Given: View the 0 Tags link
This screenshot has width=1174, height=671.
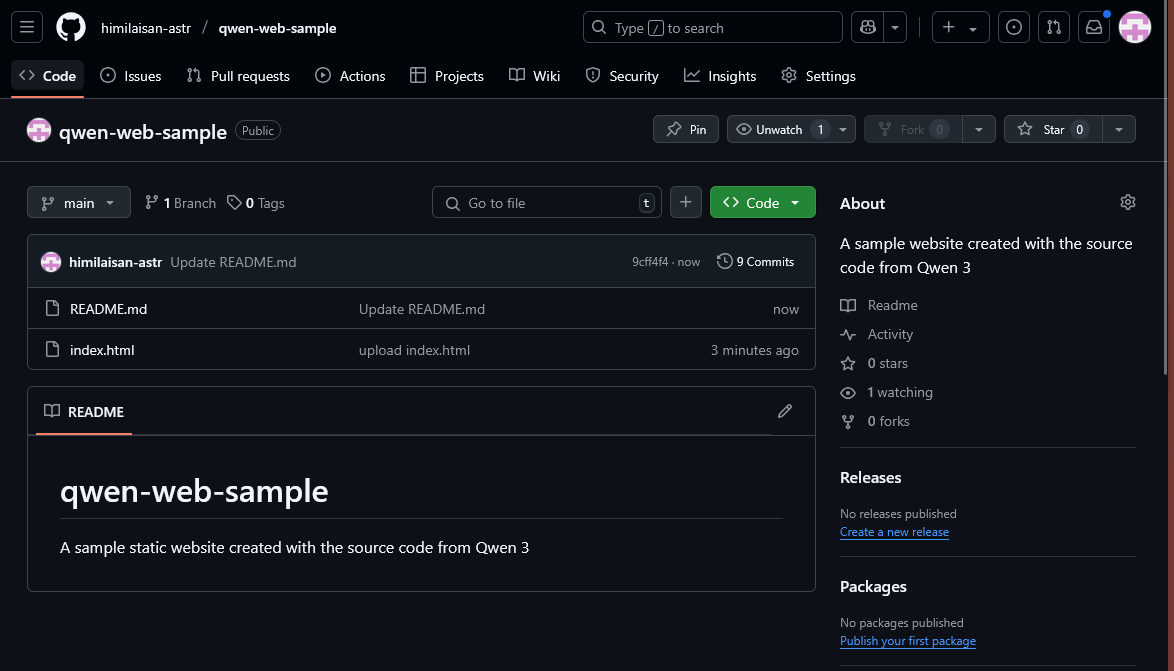Looking at the screenshot, I should pos(256,203).
